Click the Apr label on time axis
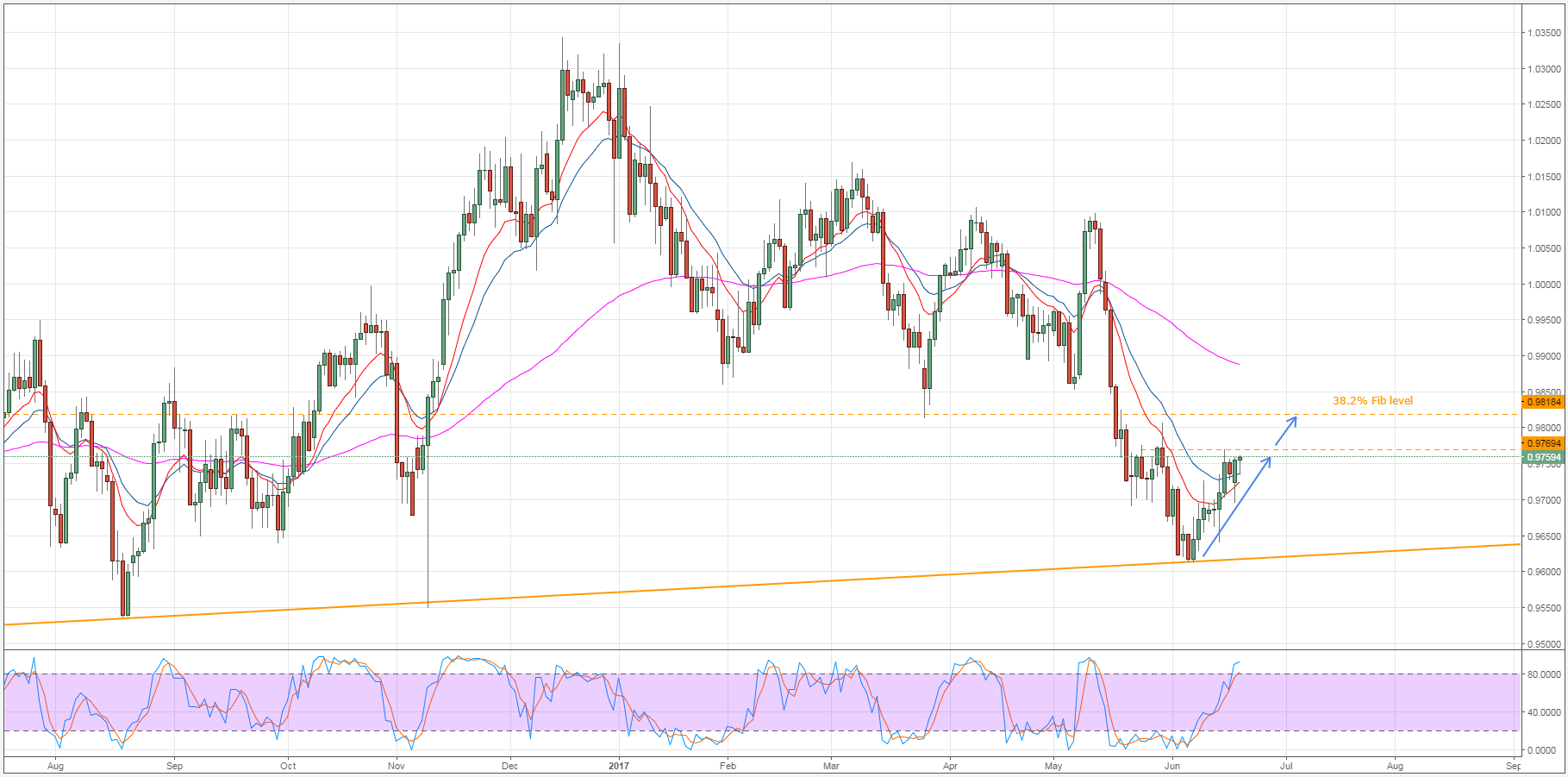This screenshot has width=1568, height=777. [950, 766]
